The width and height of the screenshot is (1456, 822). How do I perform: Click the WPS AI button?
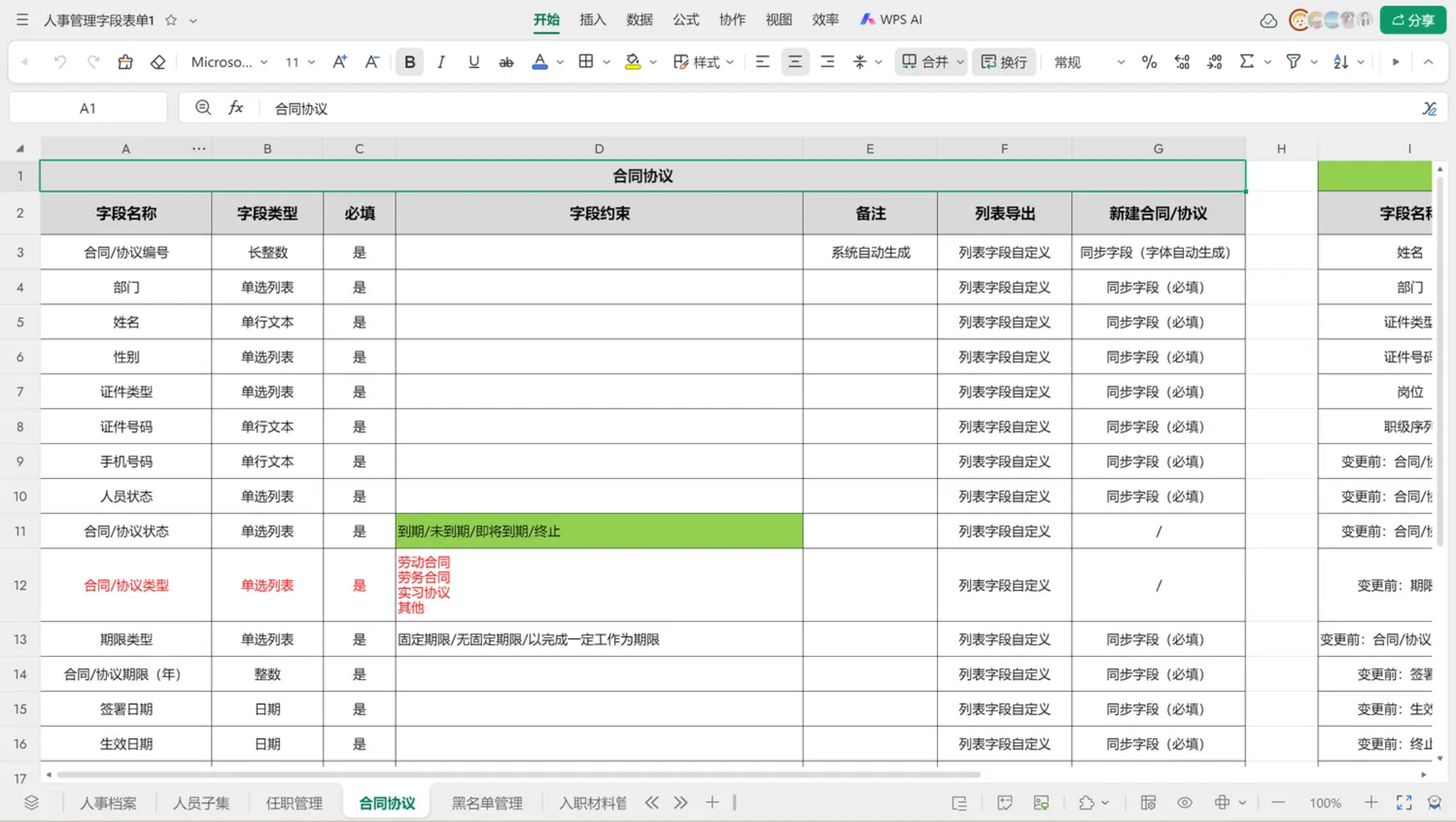click(x=891, y=20)
